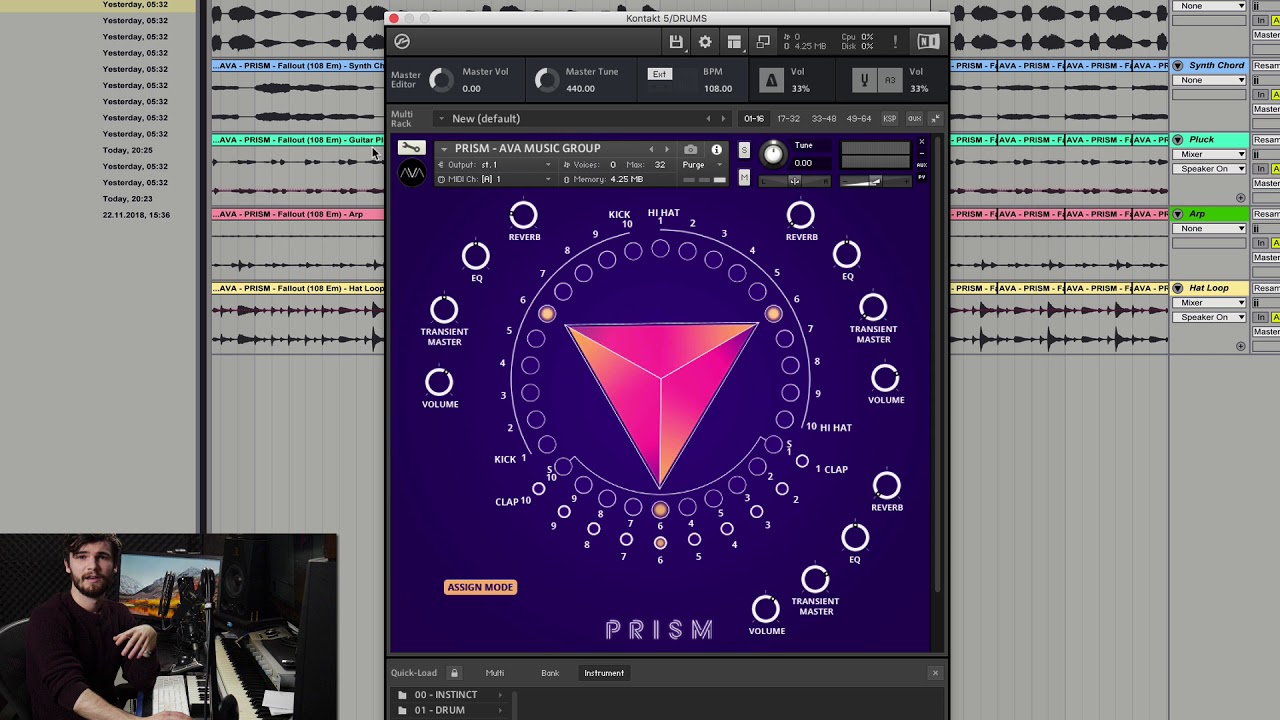Open the workspace panel layout menu
Image resolution: width=1280 pixels, height=720 pixels.
(734, 42)
